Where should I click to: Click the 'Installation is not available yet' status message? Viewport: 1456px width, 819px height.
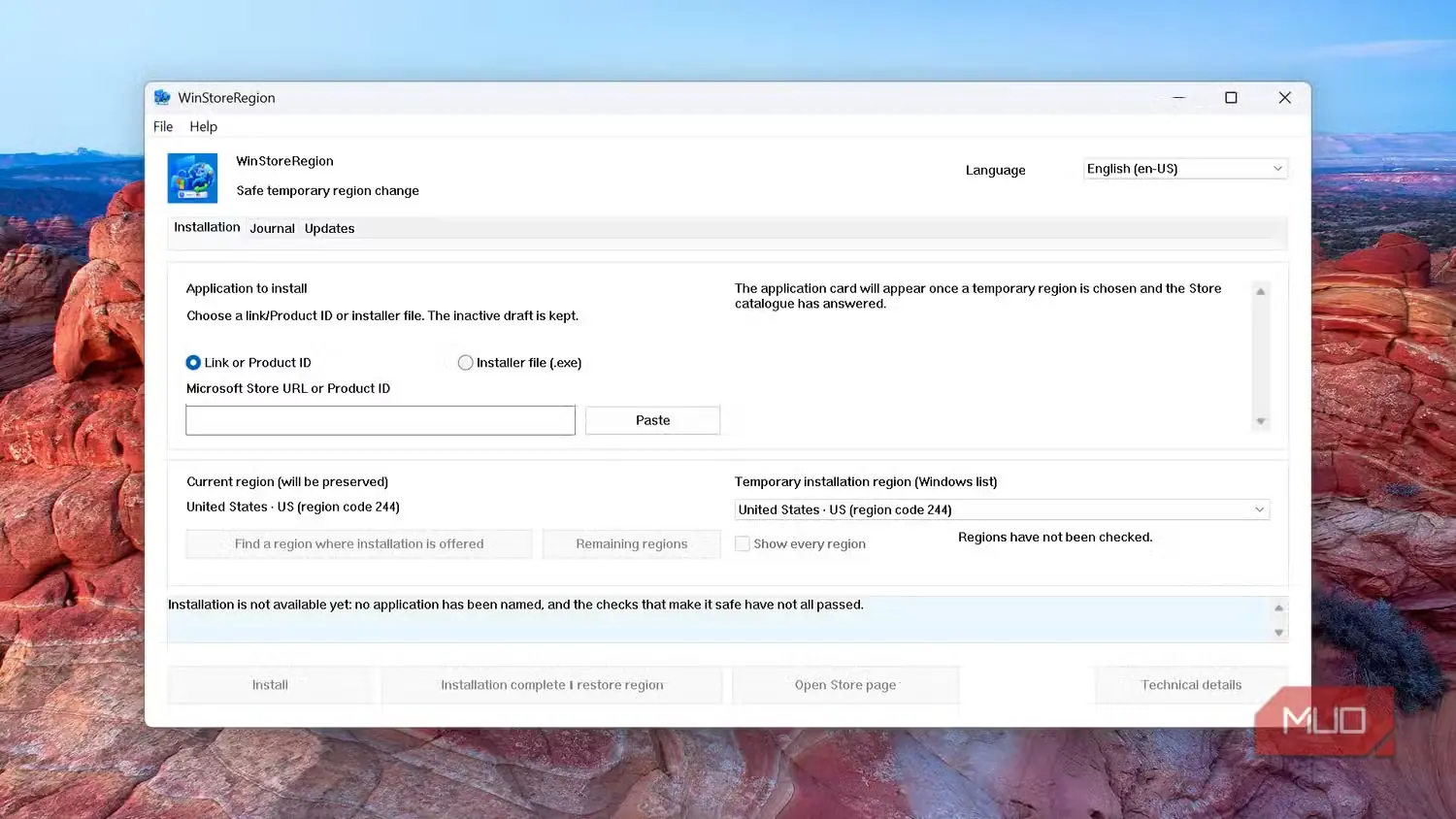[515, 605]
